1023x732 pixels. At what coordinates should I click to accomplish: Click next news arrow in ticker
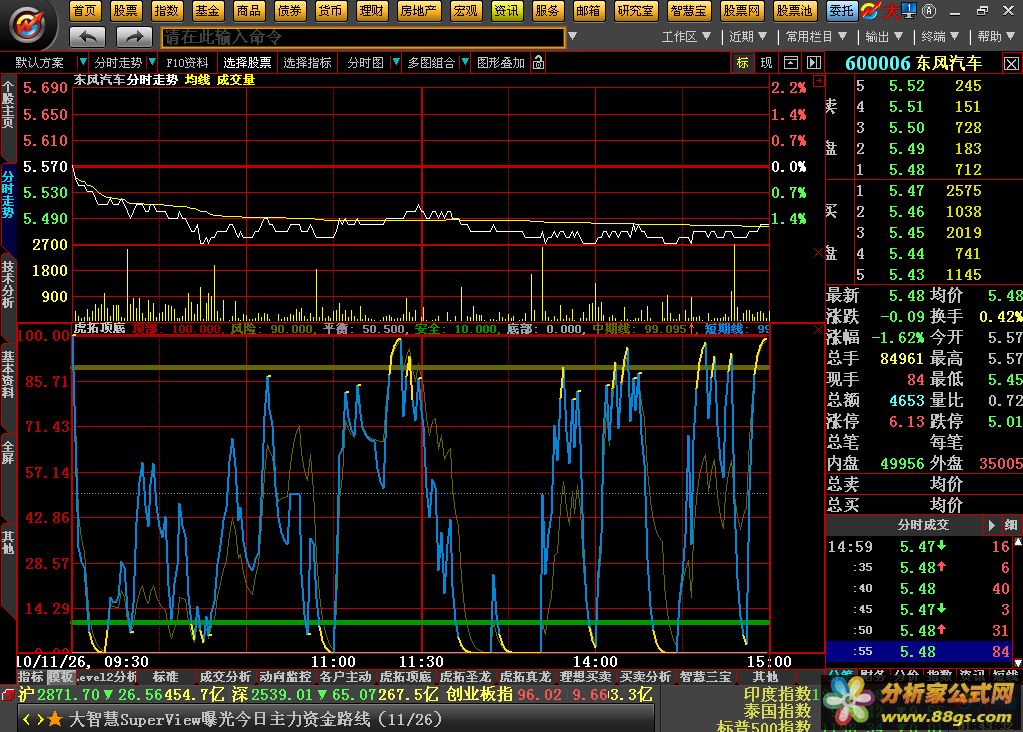(40, 720)
